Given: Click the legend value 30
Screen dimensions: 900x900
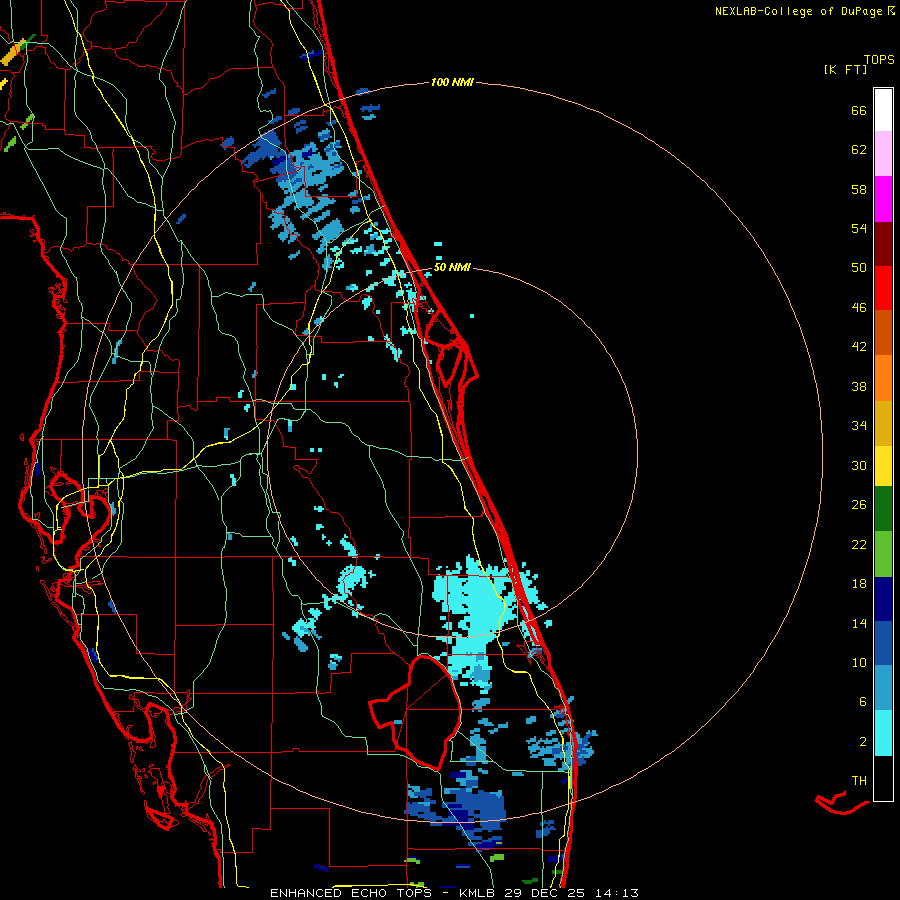Looking at the screenshot, I should pyautogui.click(x=859, y=465).
